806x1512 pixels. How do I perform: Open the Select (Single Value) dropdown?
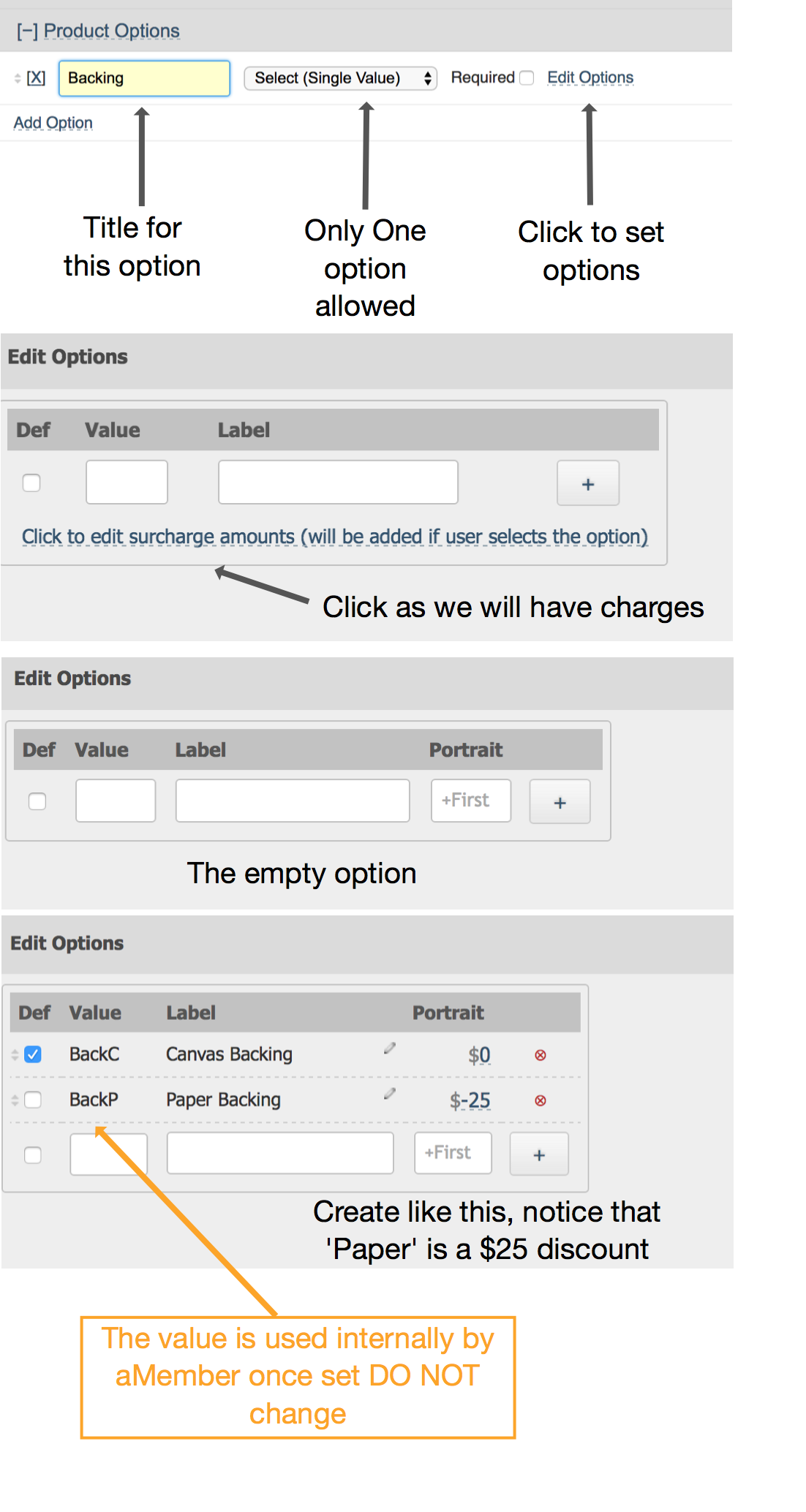340,78
